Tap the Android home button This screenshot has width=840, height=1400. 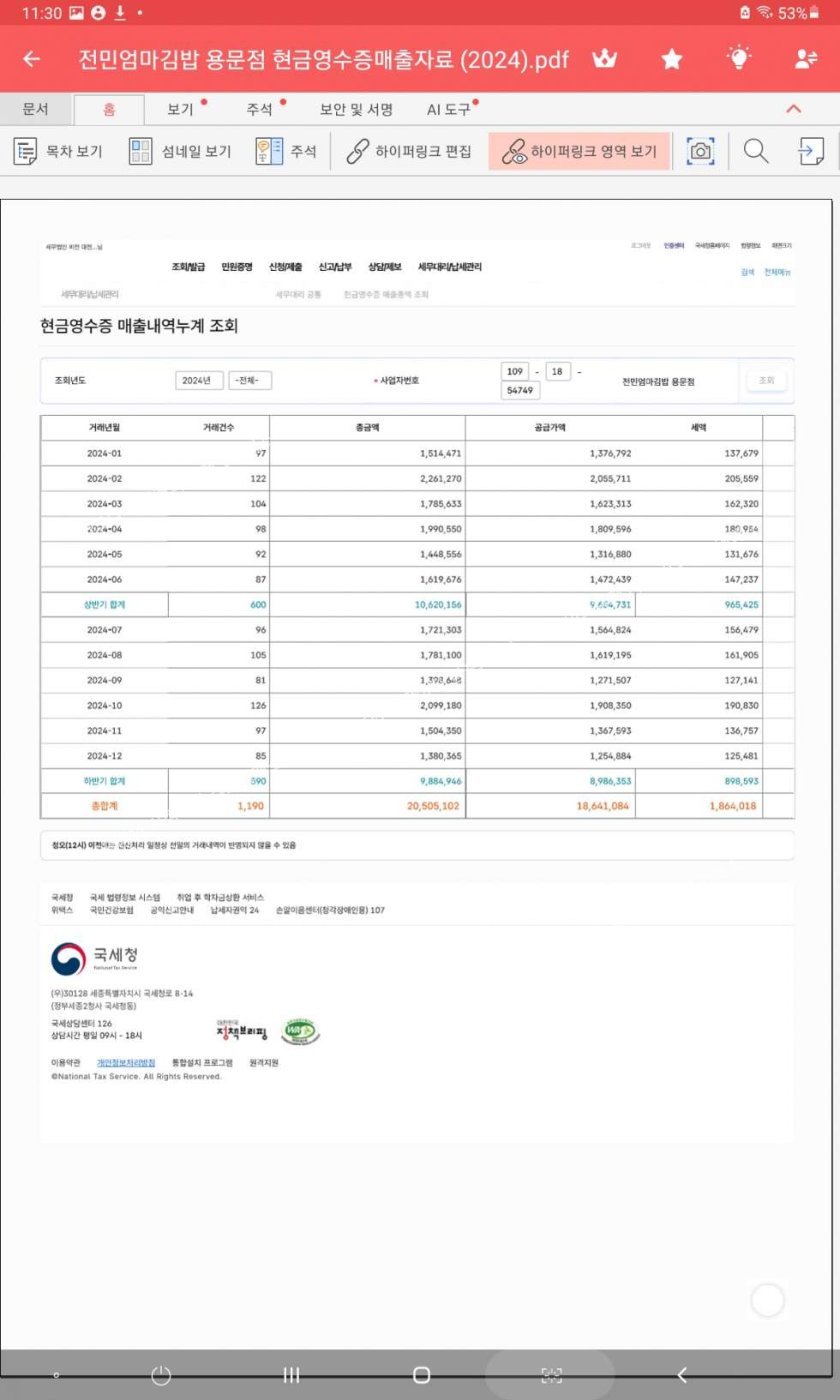(x=421, y=1375)
